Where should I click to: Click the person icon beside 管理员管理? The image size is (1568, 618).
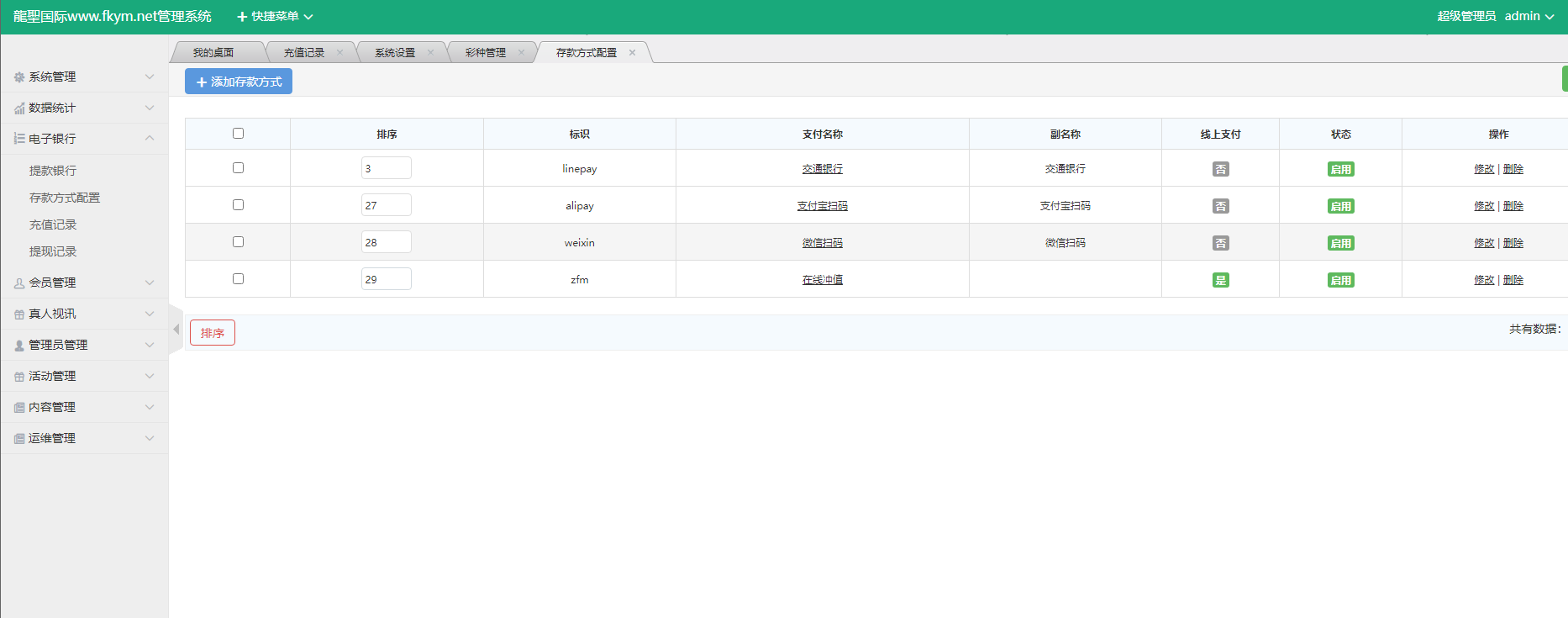pos(19,346)
